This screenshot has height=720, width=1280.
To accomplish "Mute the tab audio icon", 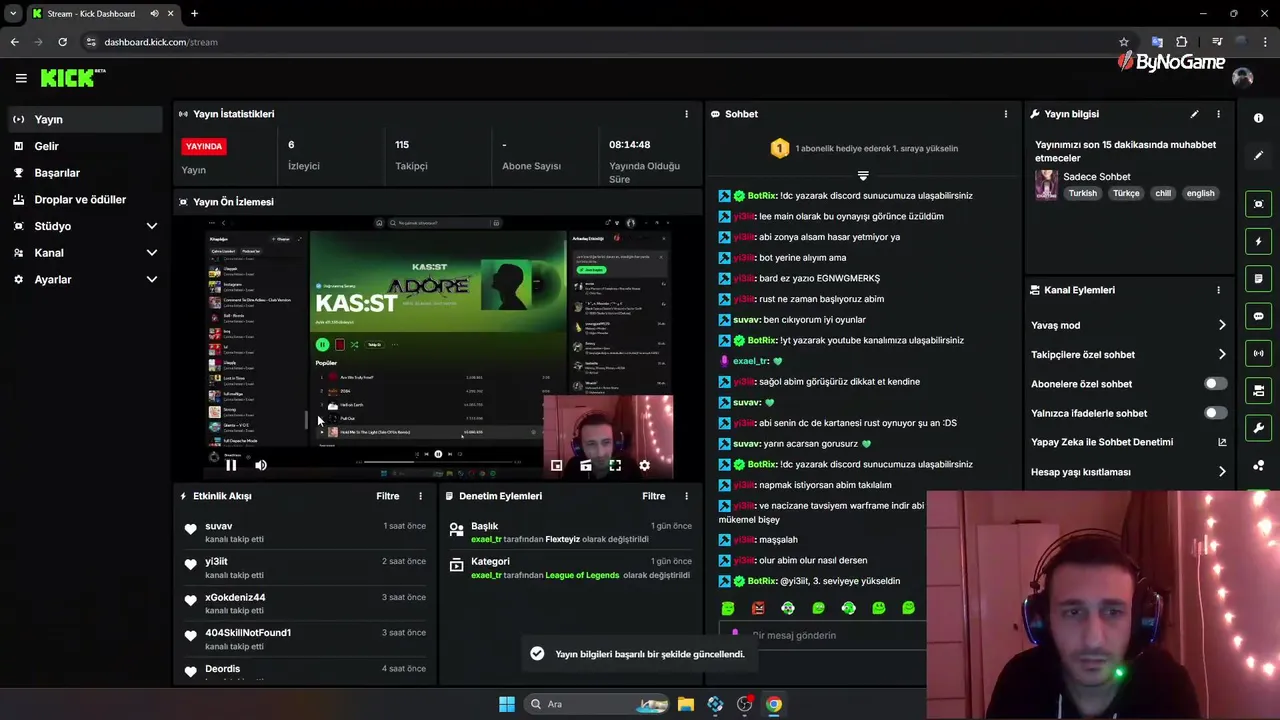I will (x=155, y=14).
